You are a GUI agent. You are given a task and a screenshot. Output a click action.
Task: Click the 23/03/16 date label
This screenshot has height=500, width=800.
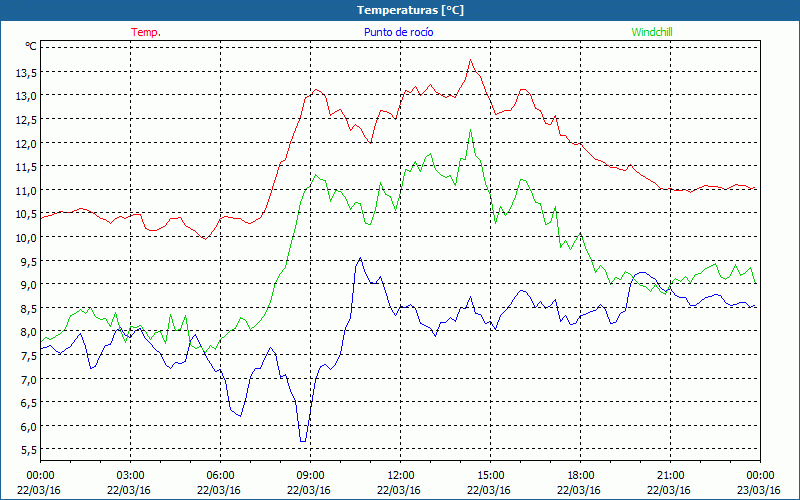[759, 490]
